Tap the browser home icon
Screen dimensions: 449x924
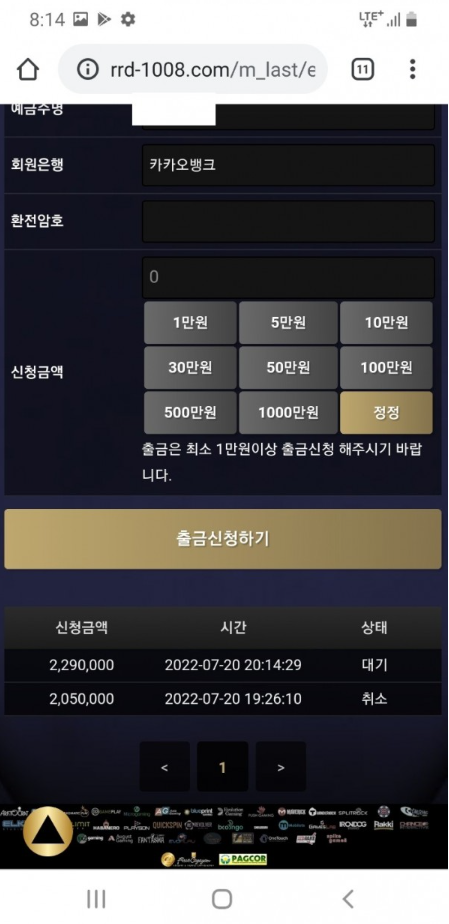pos(28,70)
